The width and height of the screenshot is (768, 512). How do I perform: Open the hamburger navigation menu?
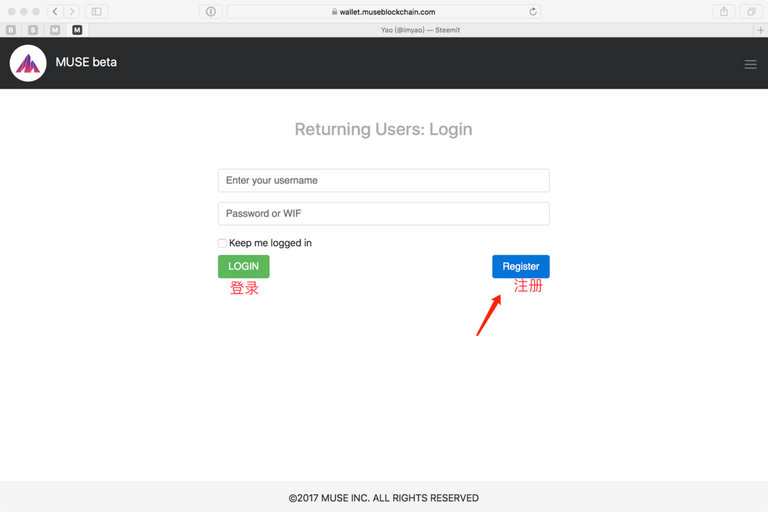(x=750, y=64)
